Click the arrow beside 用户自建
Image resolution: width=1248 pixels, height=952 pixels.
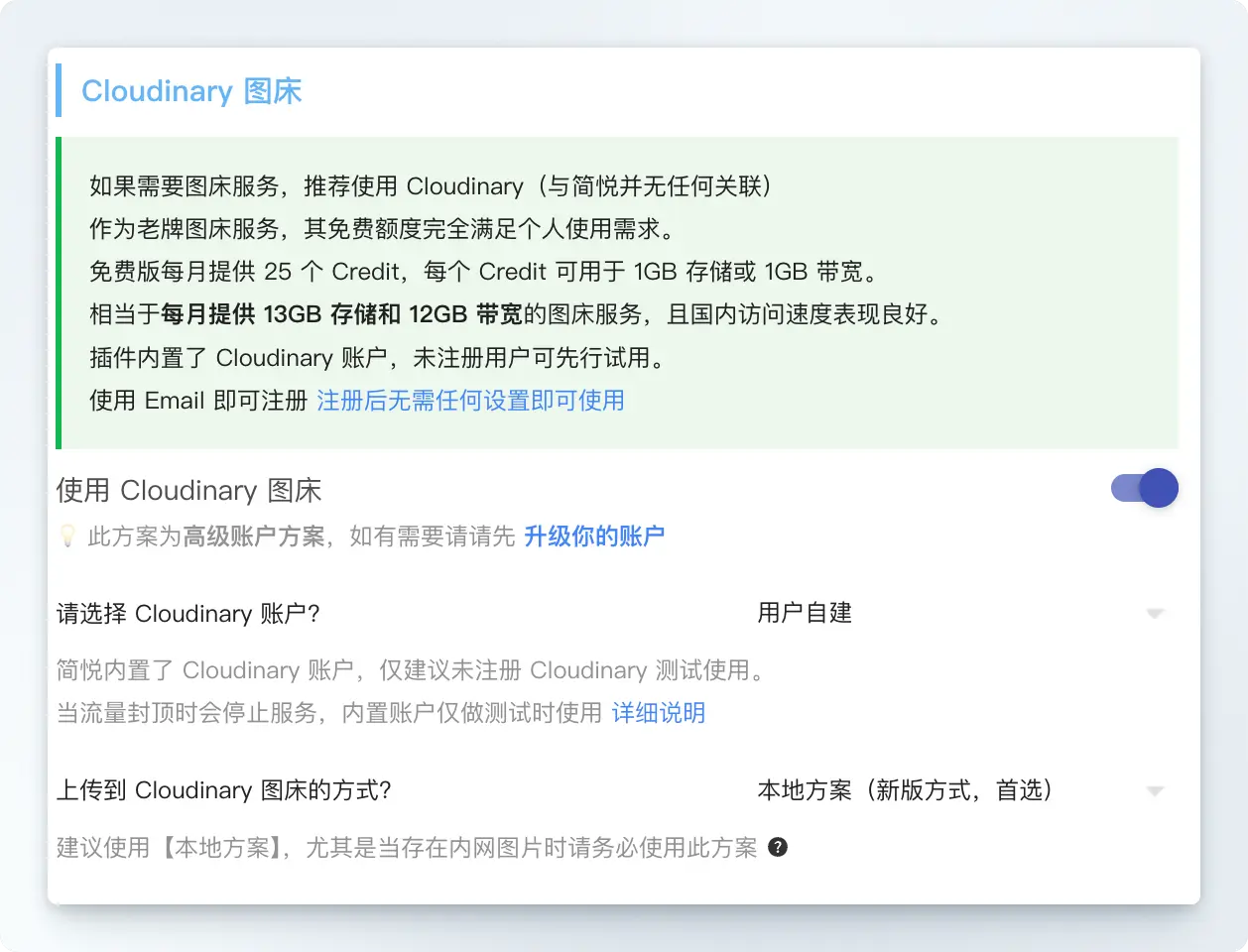coord(1154,614)
